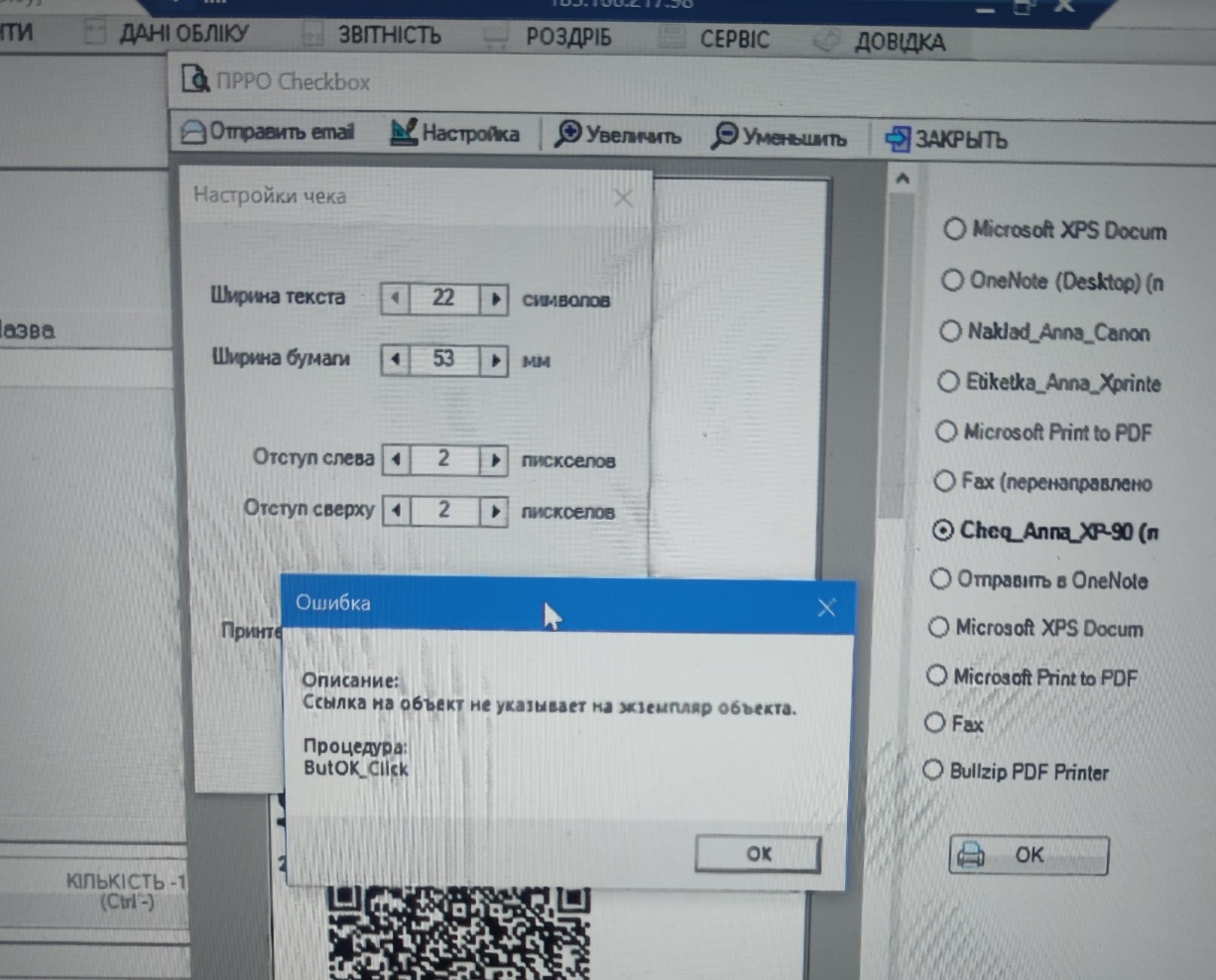Close the Ошибка error dialog with X

[826, 607]
